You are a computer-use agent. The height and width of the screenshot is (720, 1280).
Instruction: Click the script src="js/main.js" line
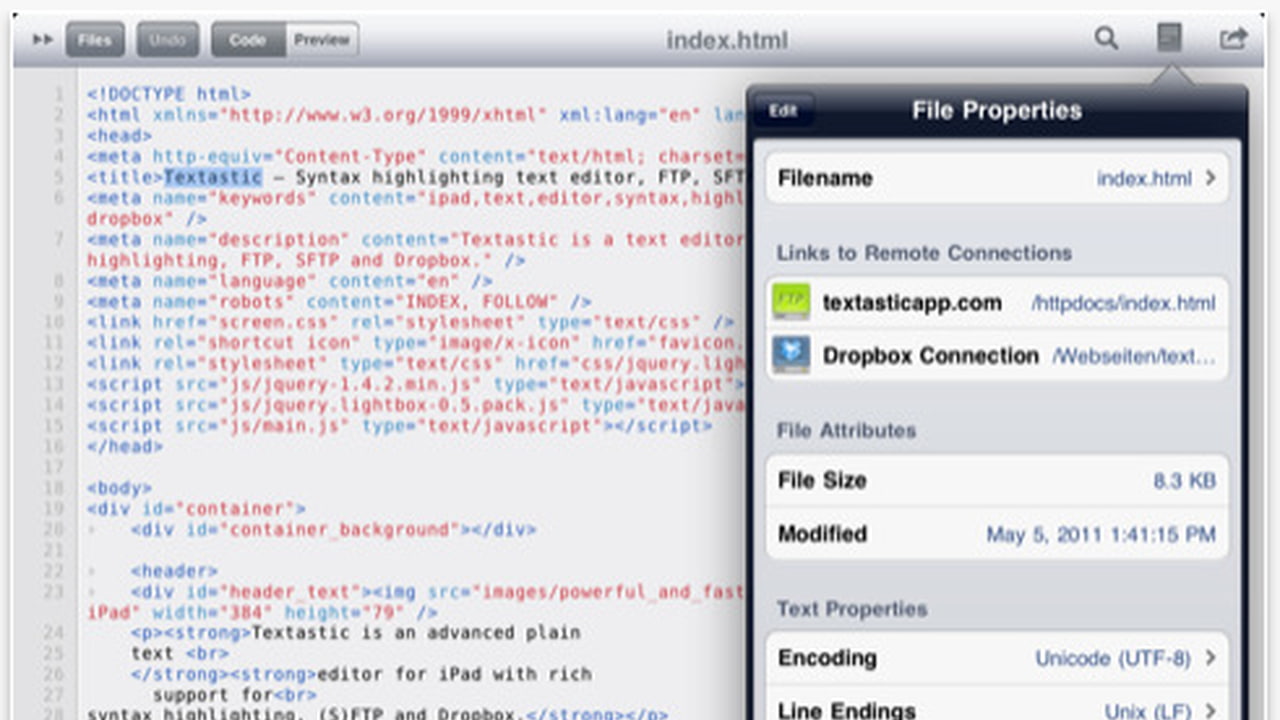point(400,425)
